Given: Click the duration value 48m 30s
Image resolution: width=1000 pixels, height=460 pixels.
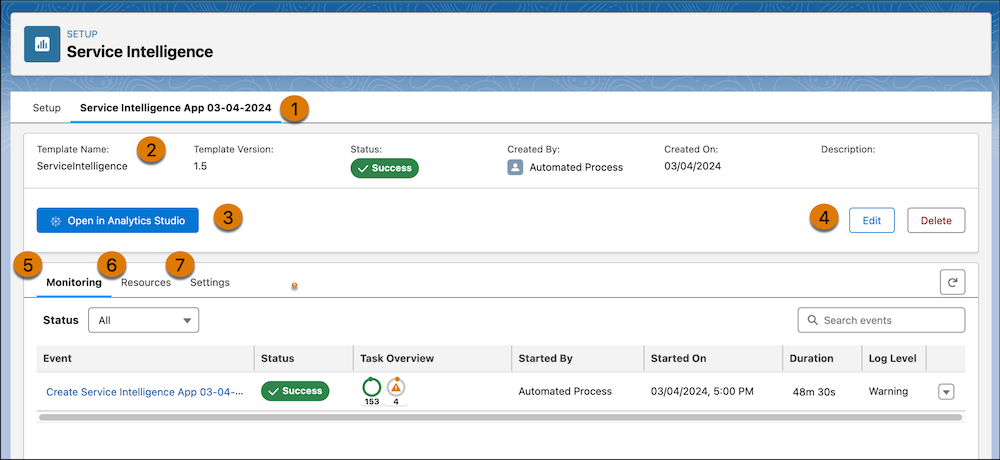Looking at the screenshot, I should pos(813,392).
